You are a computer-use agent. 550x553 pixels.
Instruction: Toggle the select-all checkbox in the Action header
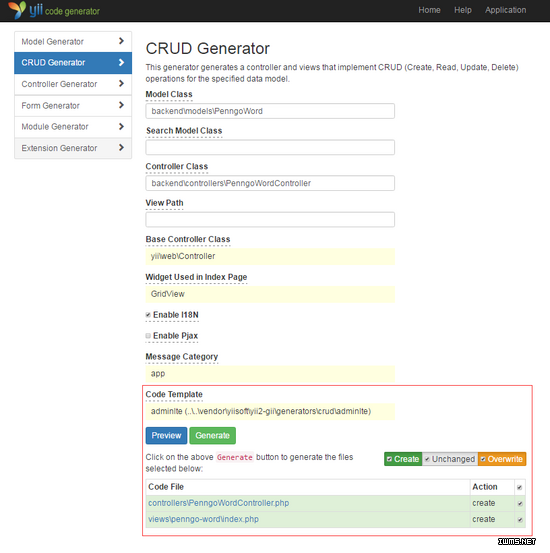coord(519,487)
